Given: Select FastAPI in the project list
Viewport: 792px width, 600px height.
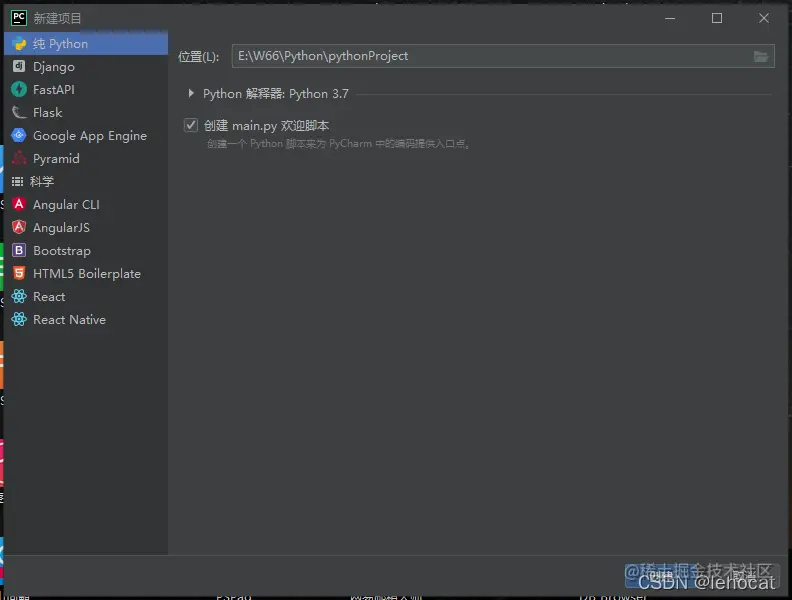Looking at the screenshot, I should pos(86,89).
